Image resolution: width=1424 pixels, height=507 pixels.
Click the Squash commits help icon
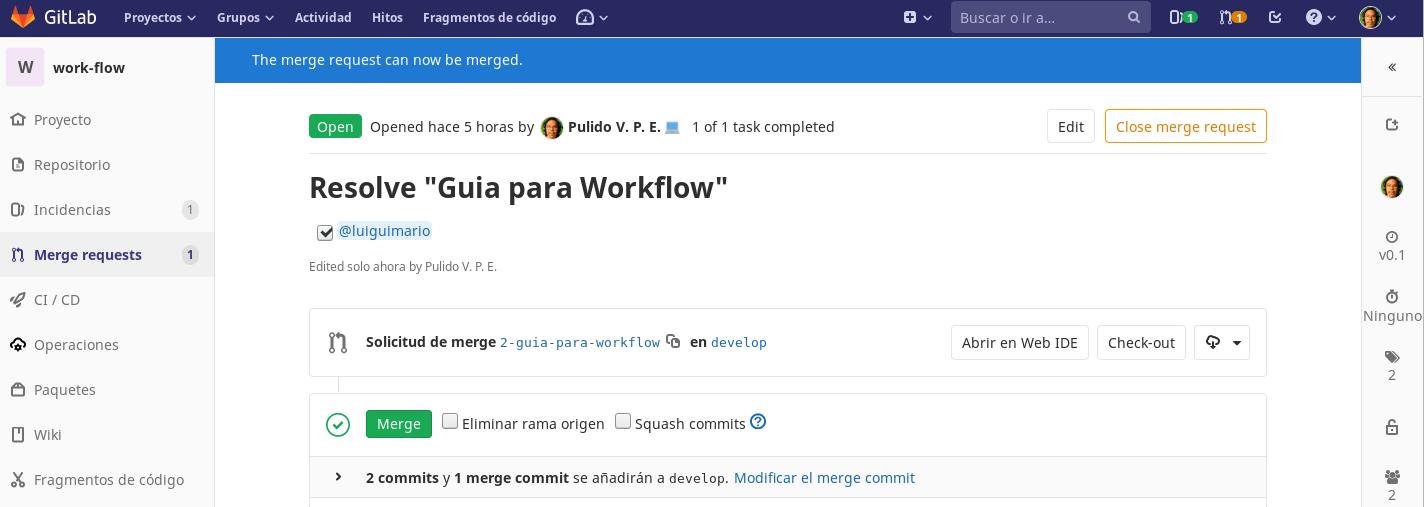pyautogui.click(x=758, y=421)
